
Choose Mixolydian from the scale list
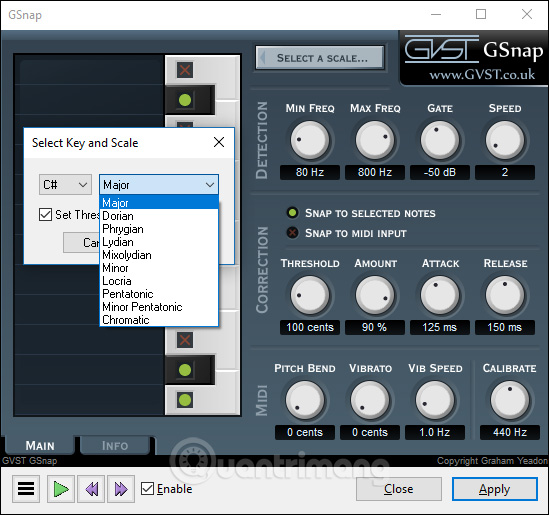coord(159,255)
